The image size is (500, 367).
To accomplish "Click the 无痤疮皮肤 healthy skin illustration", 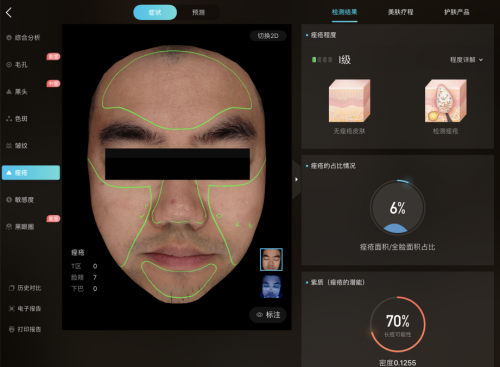I will pos(349,101).
